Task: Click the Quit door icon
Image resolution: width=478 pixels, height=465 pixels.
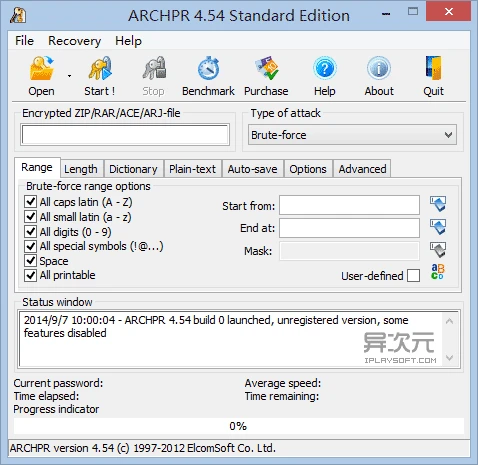Action: [433, 68]
